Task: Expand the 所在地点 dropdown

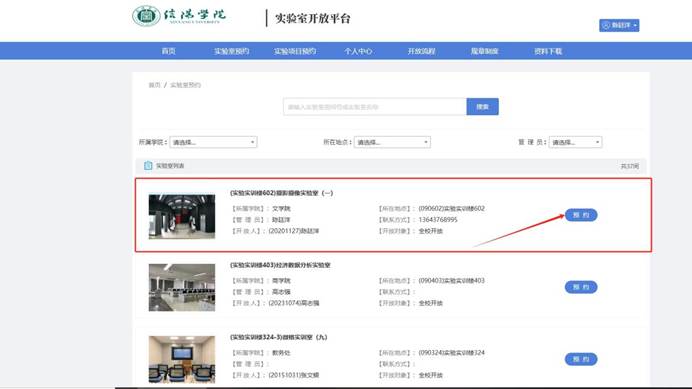Action: 392,142
